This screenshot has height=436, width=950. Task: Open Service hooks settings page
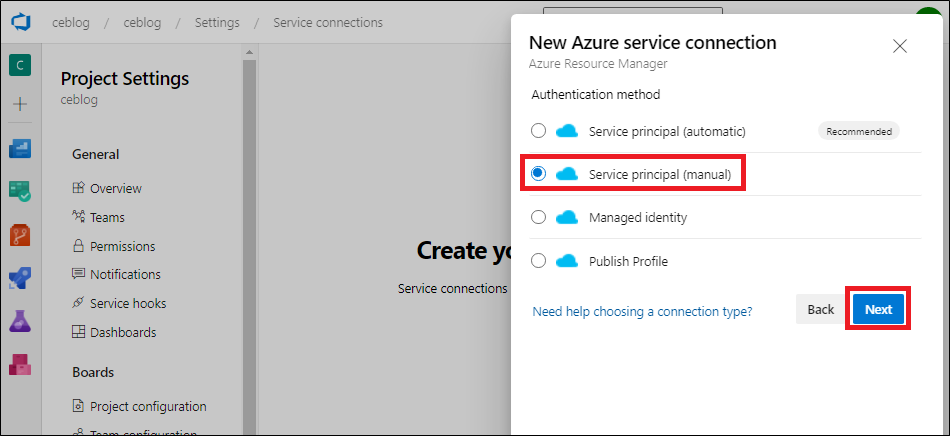128,303
